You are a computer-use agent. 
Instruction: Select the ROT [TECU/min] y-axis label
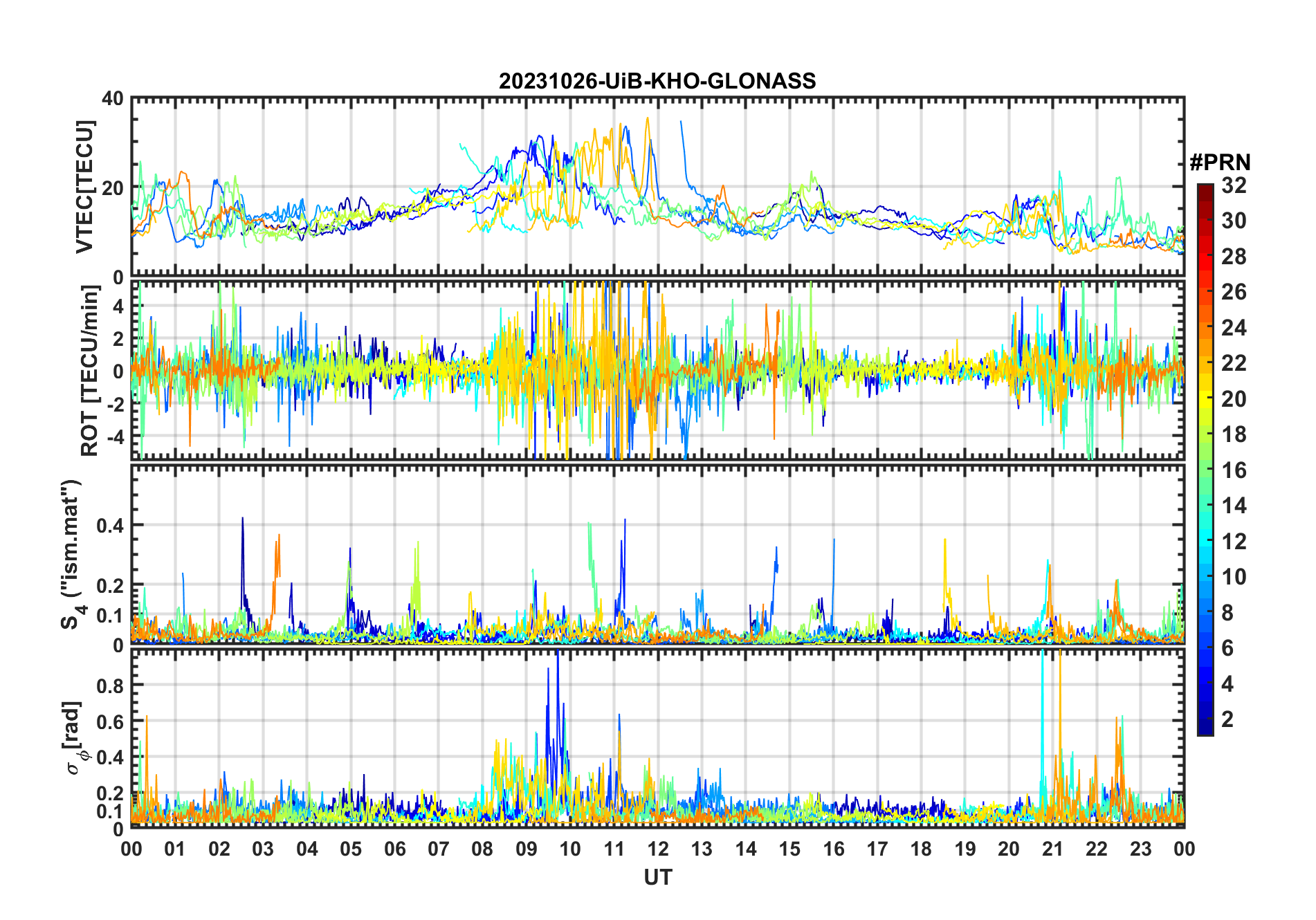point(90,371)
